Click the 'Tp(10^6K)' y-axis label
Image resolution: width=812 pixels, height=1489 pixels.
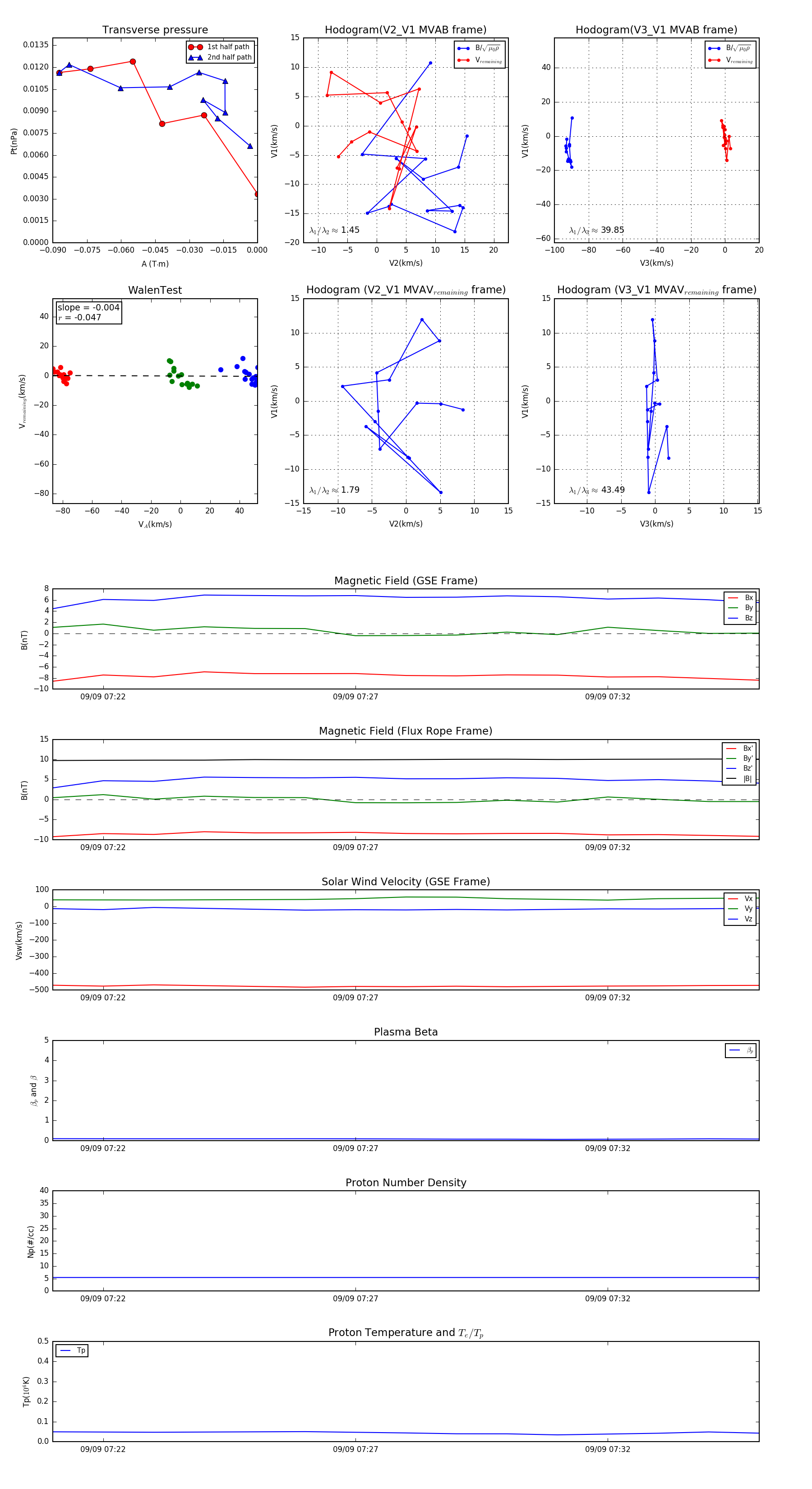coord(26,1392)
